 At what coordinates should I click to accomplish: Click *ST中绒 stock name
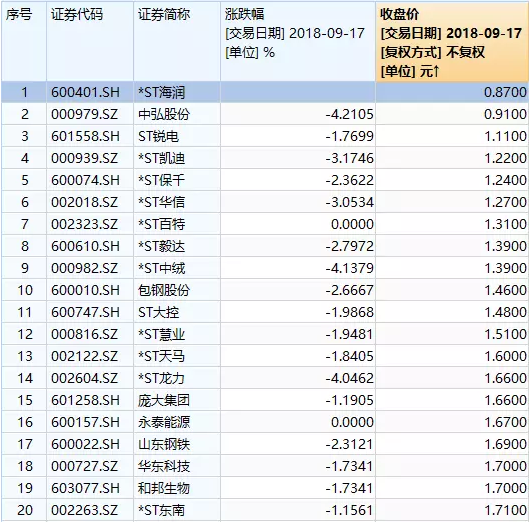pos(162,268)
